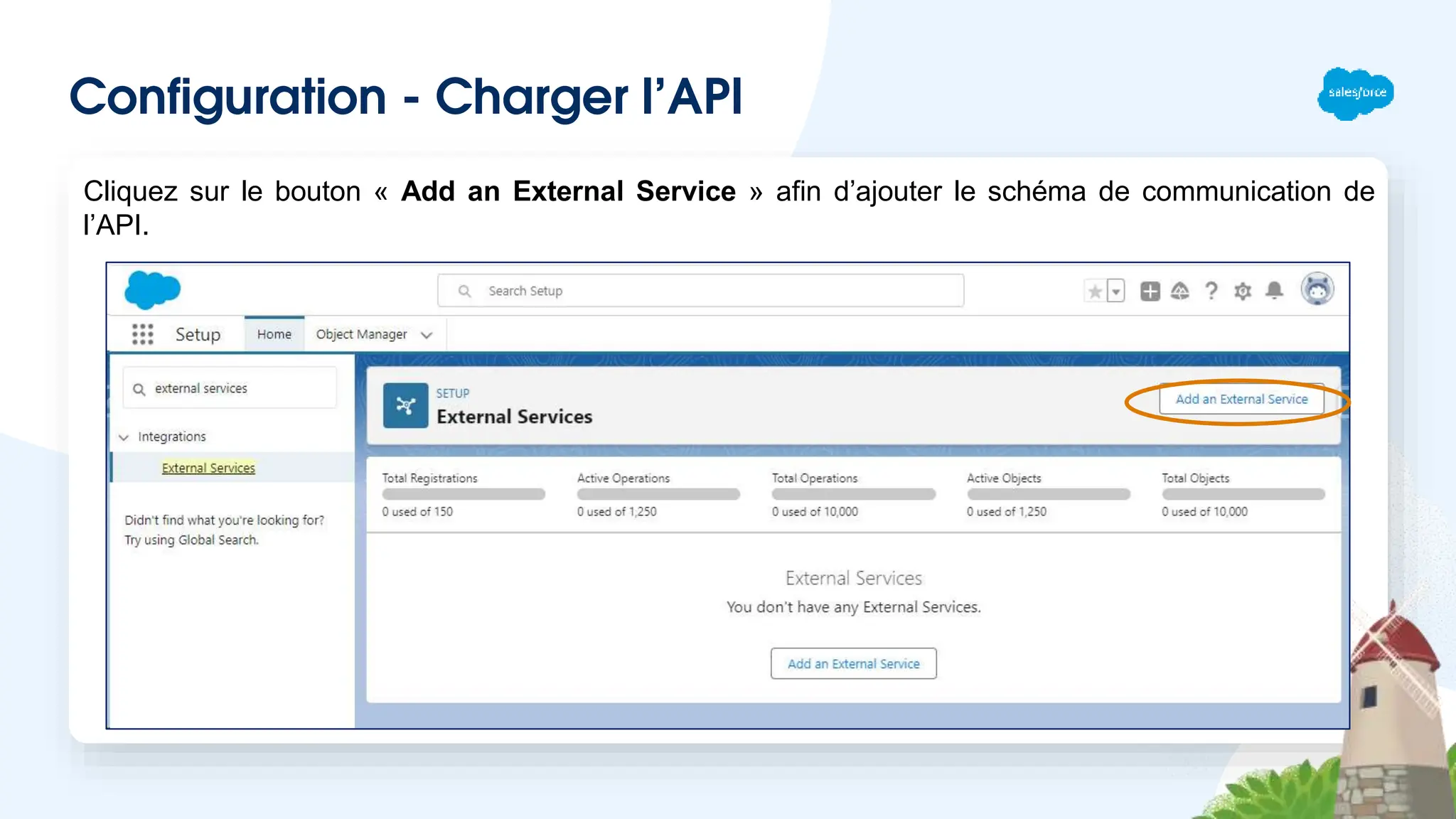Open the Notifications bell
This screenshot has height=819, width=1456.
coord(1275,291)
